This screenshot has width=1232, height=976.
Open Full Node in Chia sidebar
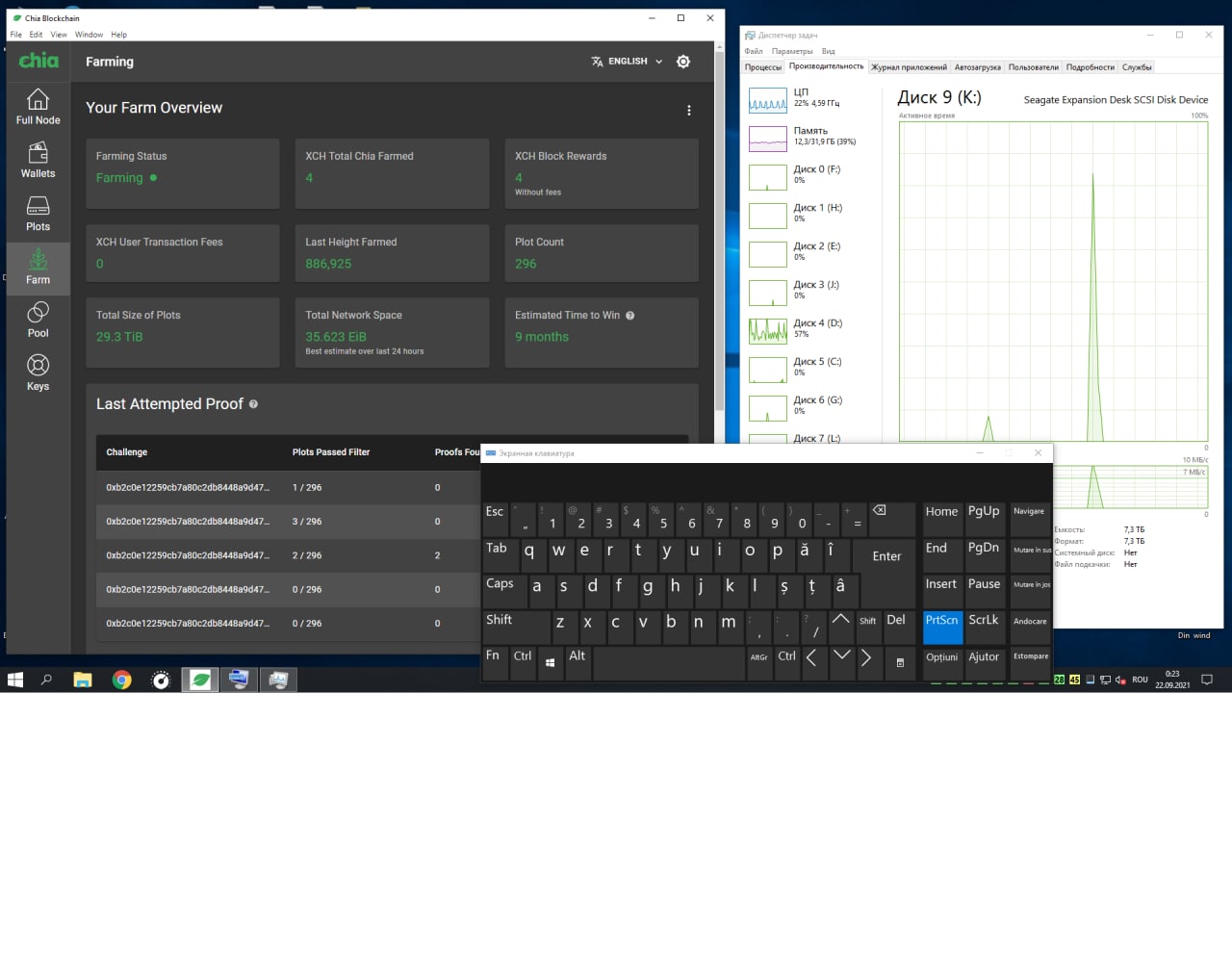(38, 107)
